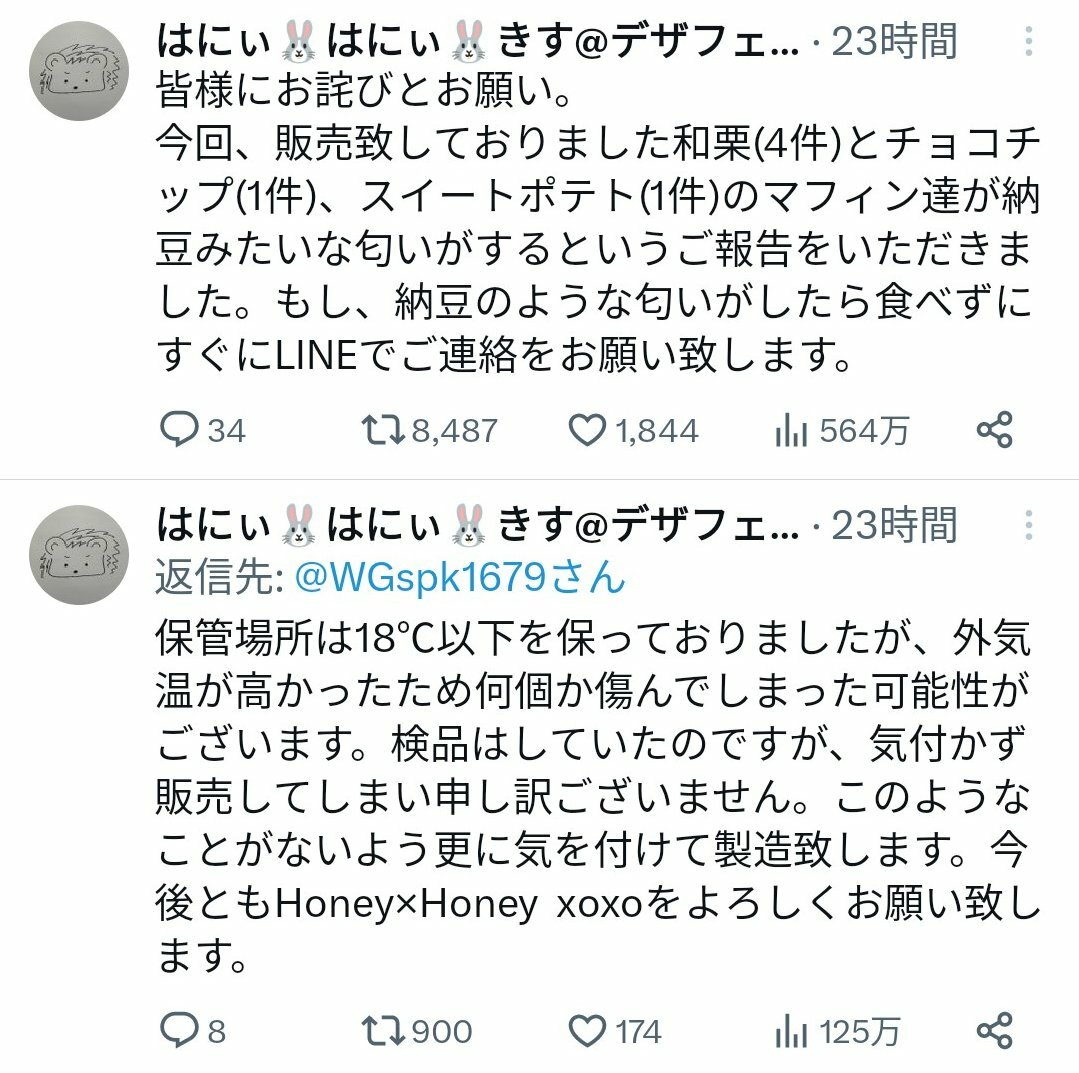Open the tweet text starting 皆様にお詫びとお願い
The width and height of the screenshot is (1079, 1073).
click(597, 222)
